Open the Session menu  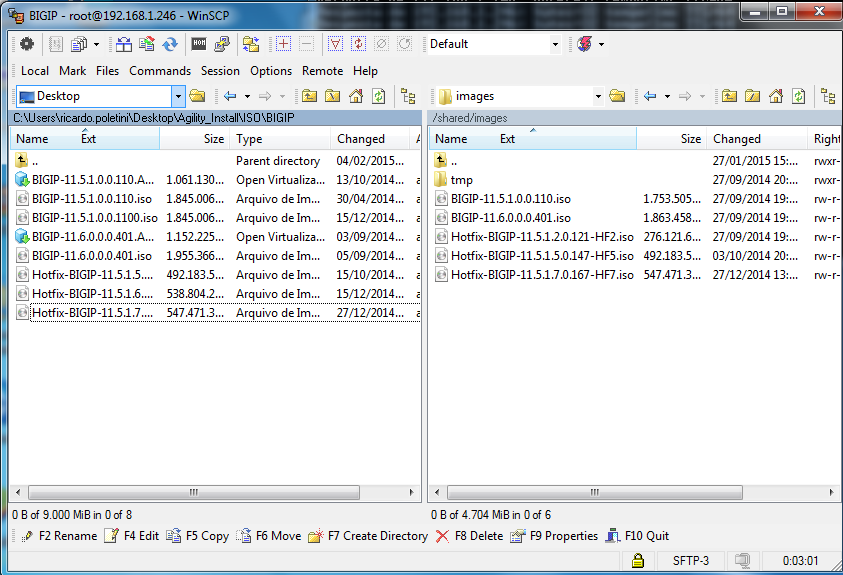click(x=220, y=71)
